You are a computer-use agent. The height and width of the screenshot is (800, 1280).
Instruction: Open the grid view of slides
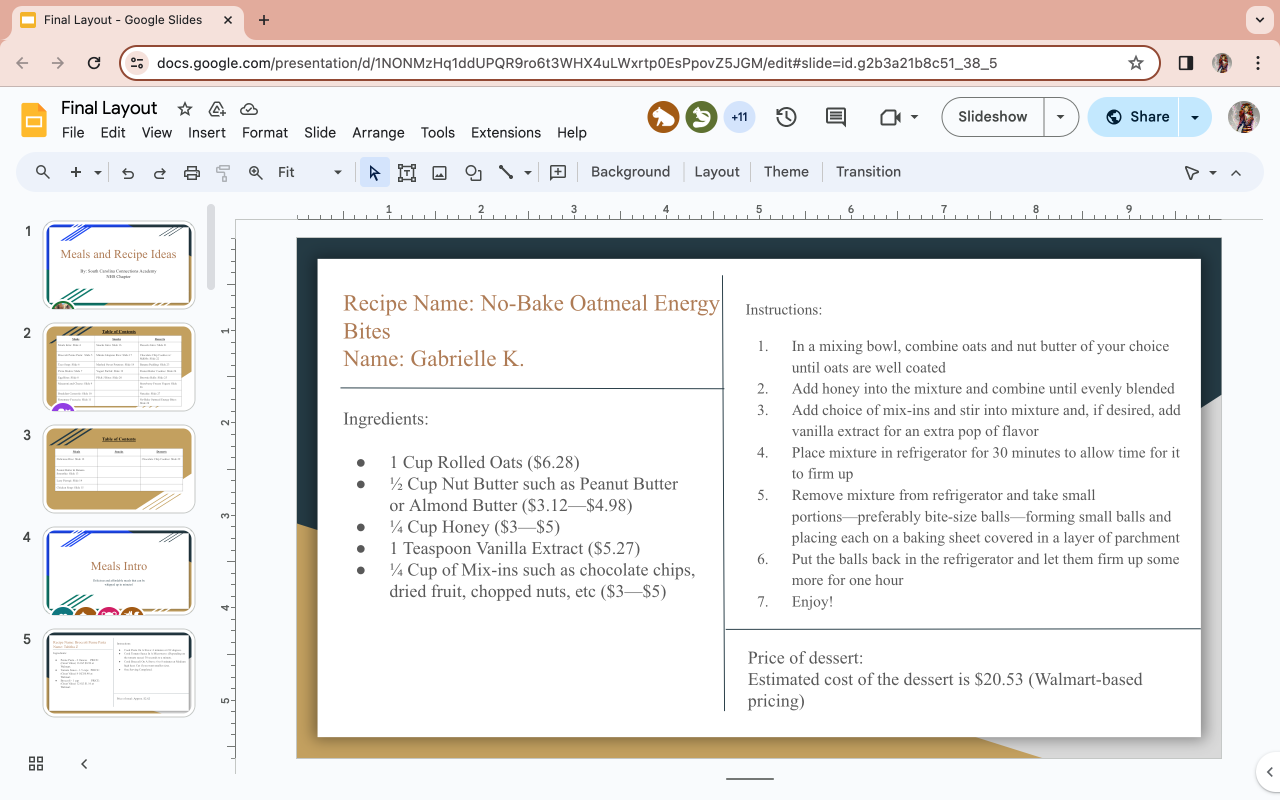pos(36,764)
